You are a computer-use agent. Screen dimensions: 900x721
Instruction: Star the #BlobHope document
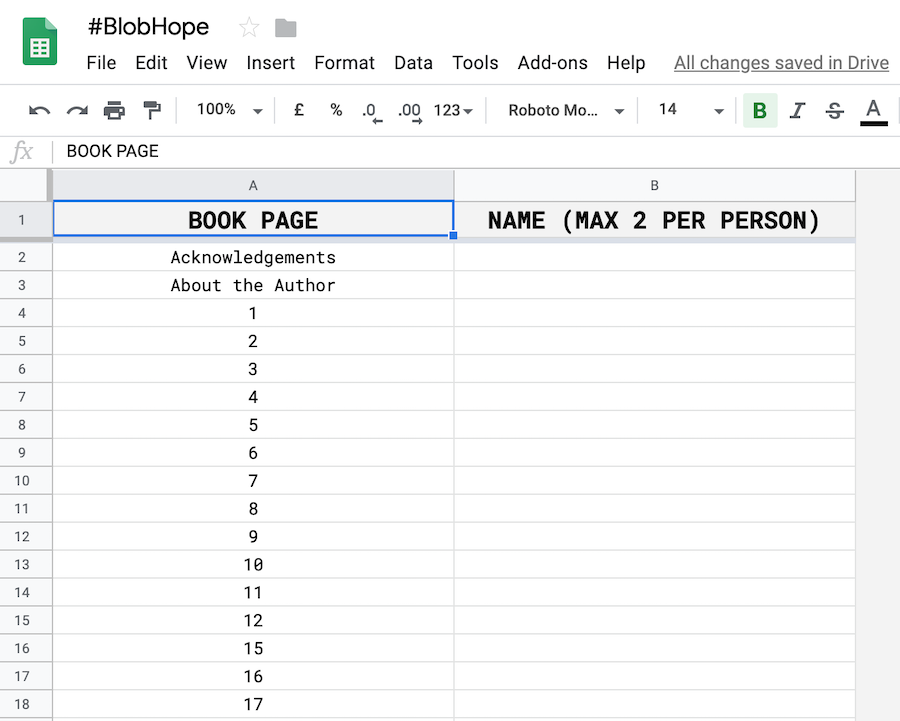click(x=249, y=27)
